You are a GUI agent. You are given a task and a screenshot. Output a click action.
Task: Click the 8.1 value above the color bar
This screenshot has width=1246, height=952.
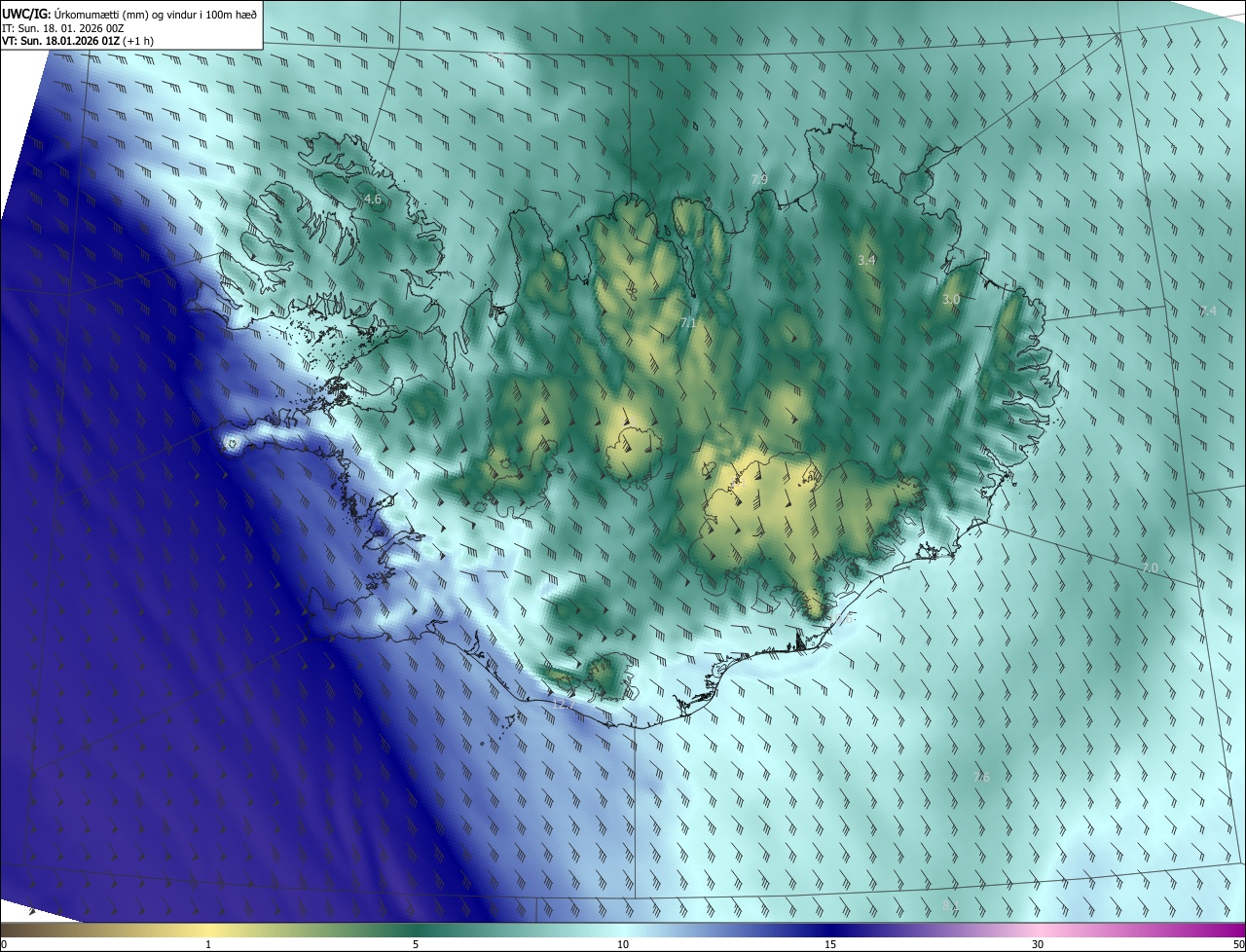coord(950,905)
